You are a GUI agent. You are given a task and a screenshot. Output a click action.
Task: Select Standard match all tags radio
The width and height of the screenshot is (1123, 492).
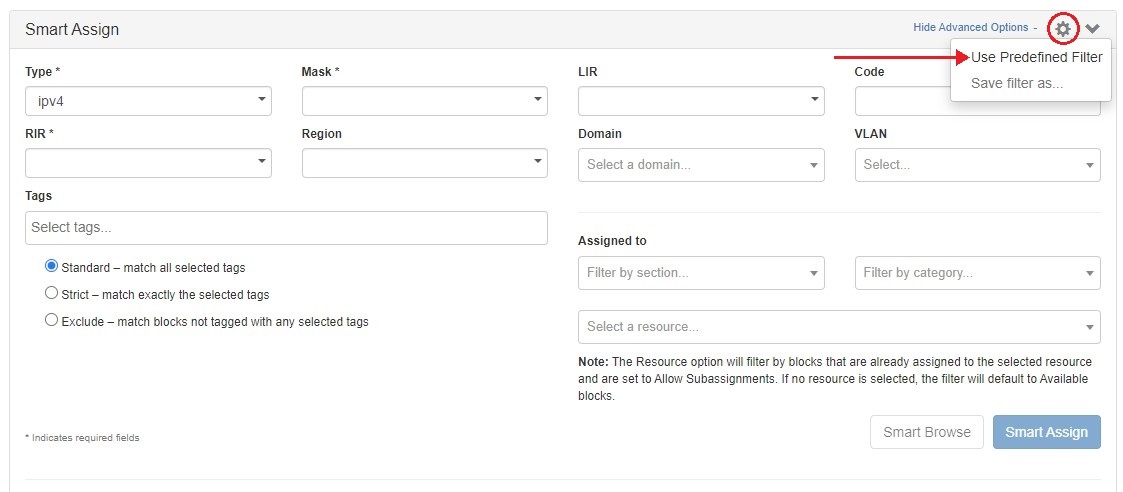click(x=52, y=267)
